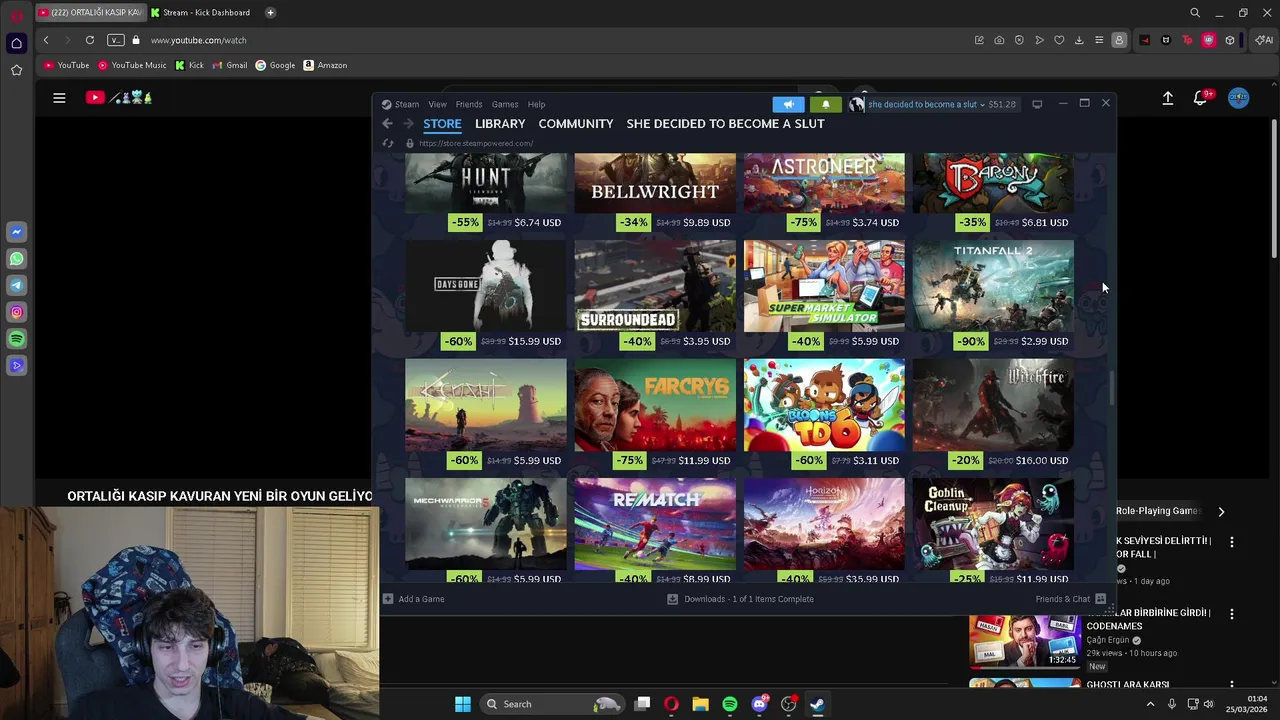1280x720 pixels.
Task: Click the browser Aria AI button
Action: [x=1264, y=40]
